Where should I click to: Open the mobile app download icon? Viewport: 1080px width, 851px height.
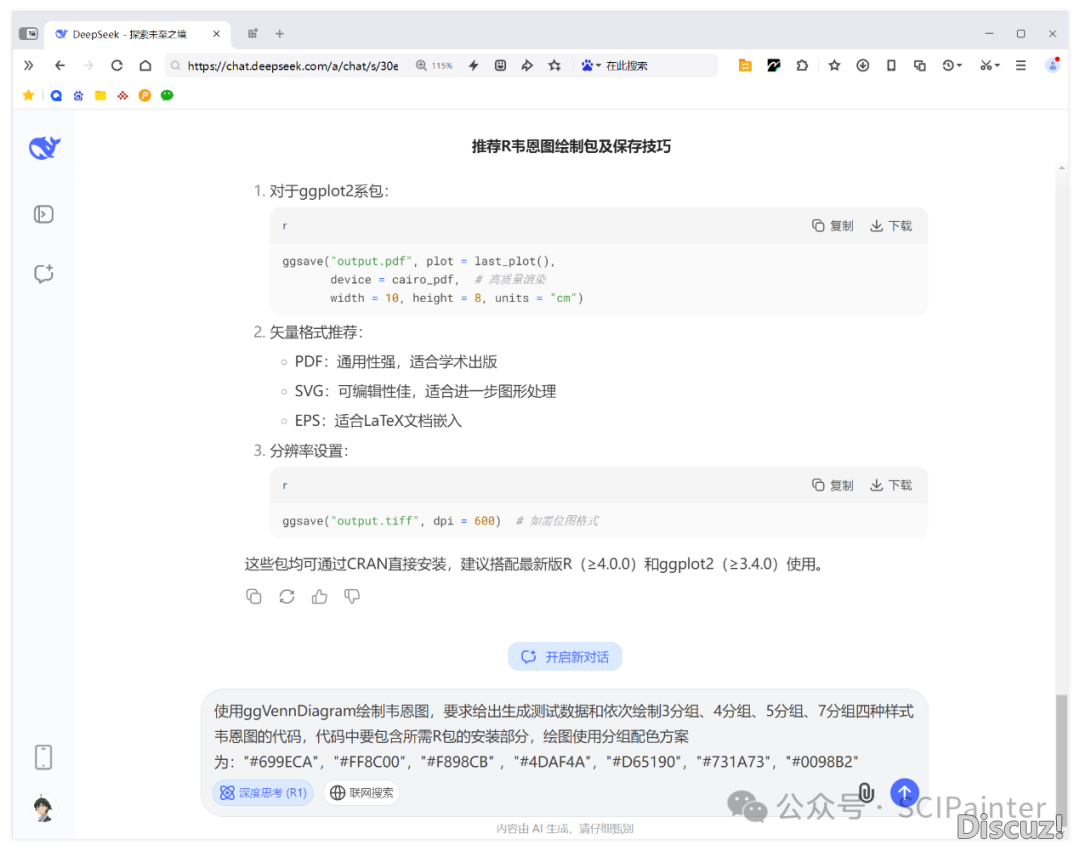pos(43,757)
